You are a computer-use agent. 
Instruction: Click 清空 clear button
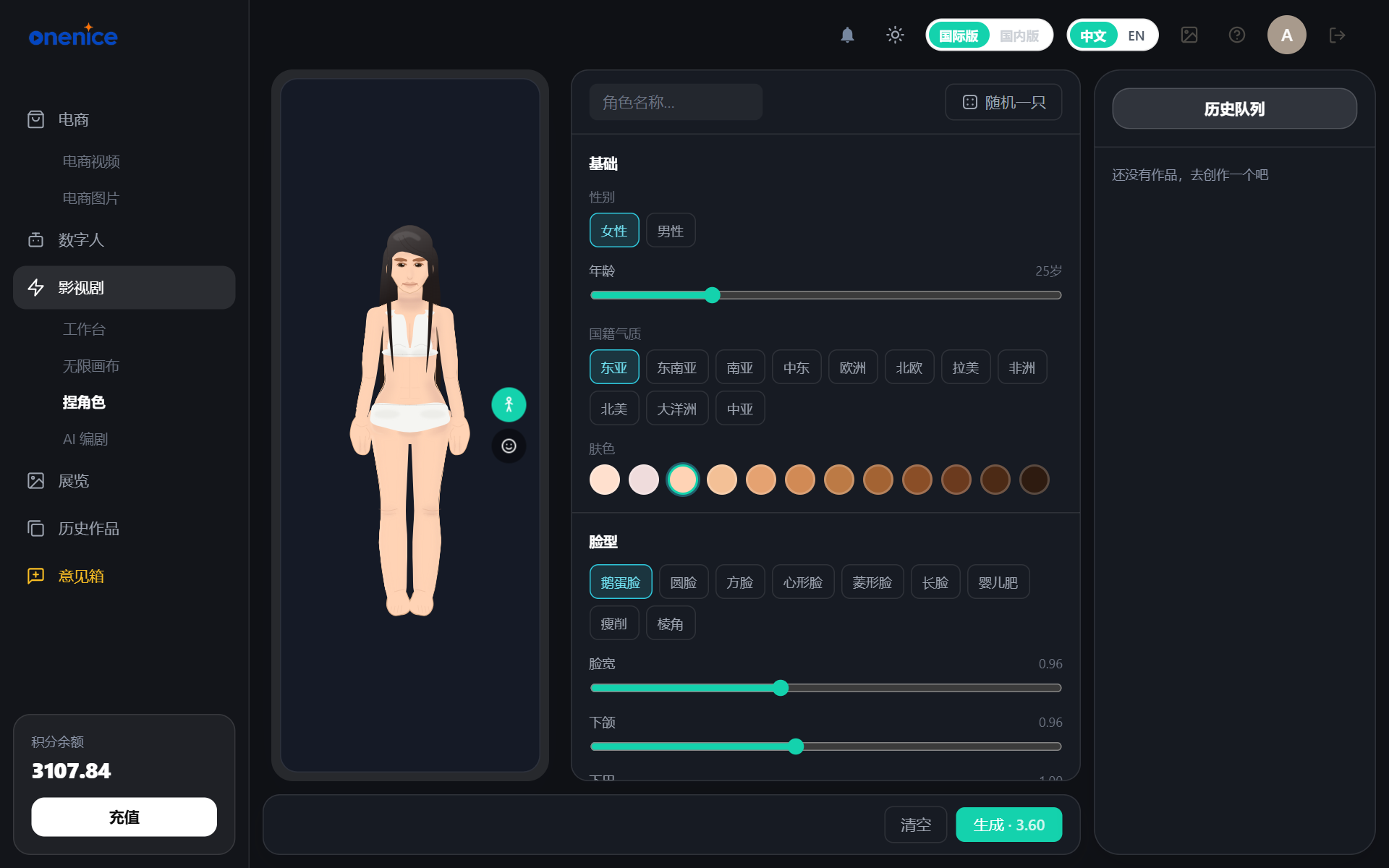pyautogui.click(x=915, y=825)
